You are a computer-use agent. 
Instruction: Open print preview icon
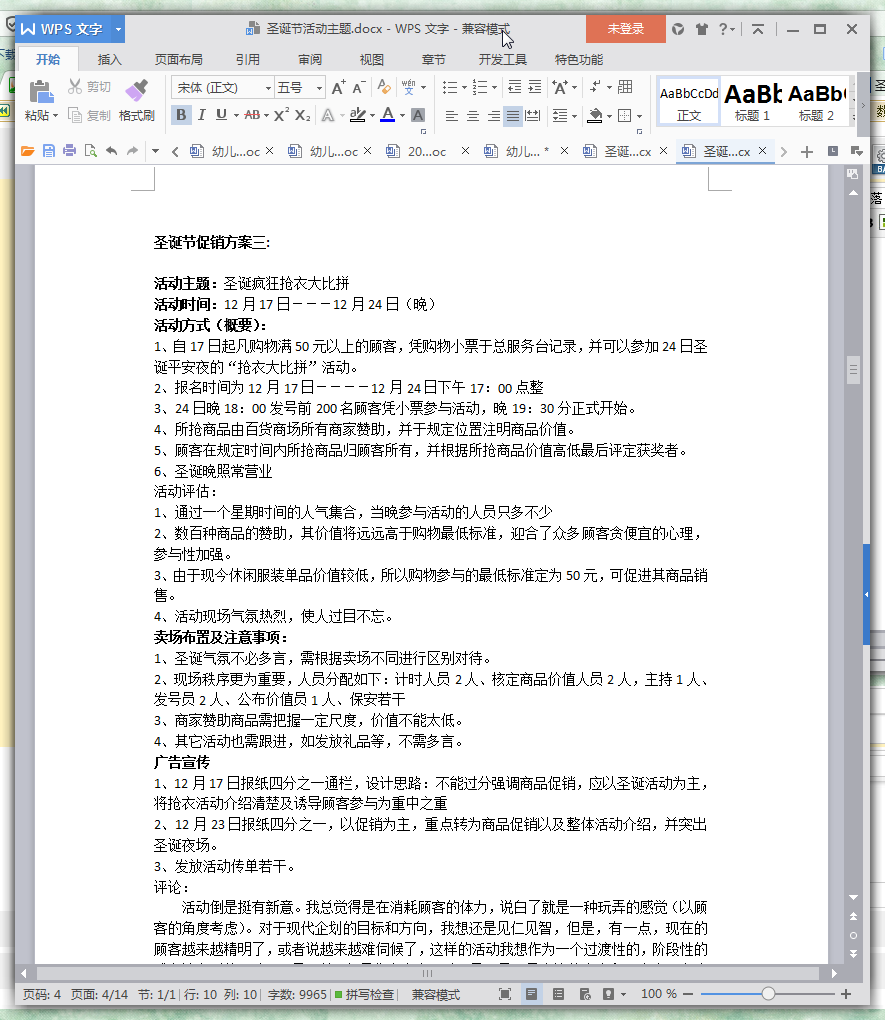pos(90,151)
